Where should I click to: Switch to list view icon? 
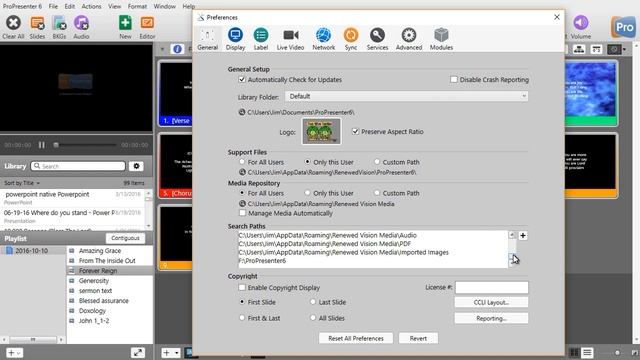click(x=587, y=353)
